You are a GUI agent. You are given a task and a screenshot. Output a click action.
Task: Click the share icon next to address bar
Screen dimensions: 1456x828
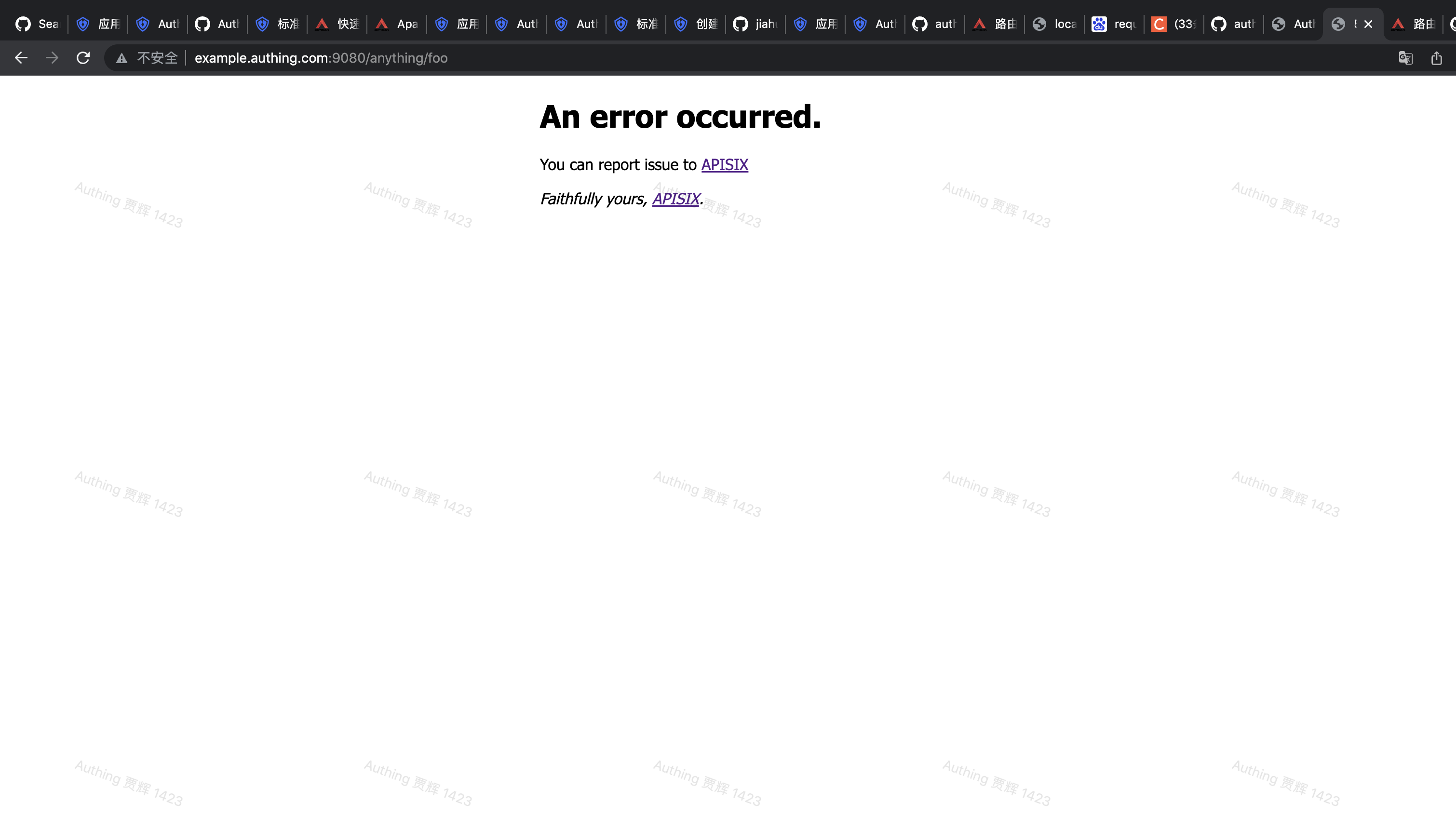pyautogui.click(x=1437, y=57)
